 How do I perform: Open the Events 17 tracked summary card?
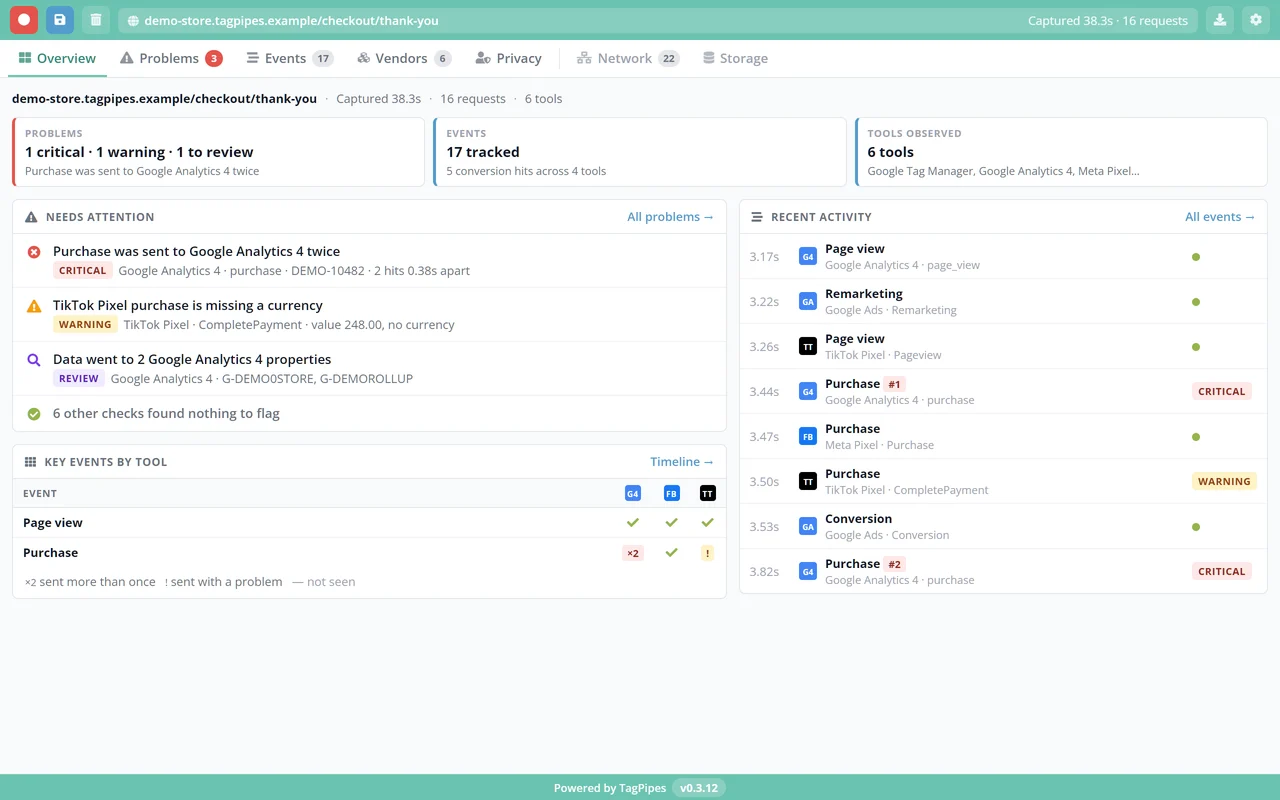(x=640, y=152)
